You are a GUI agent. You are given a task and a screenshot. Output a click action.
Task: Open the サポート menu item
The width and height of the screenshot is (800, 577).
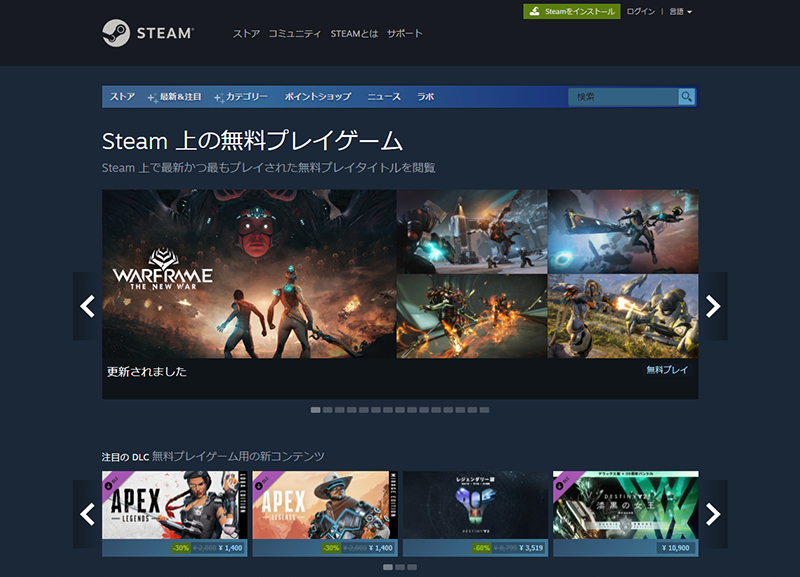[x=404, y=33]
